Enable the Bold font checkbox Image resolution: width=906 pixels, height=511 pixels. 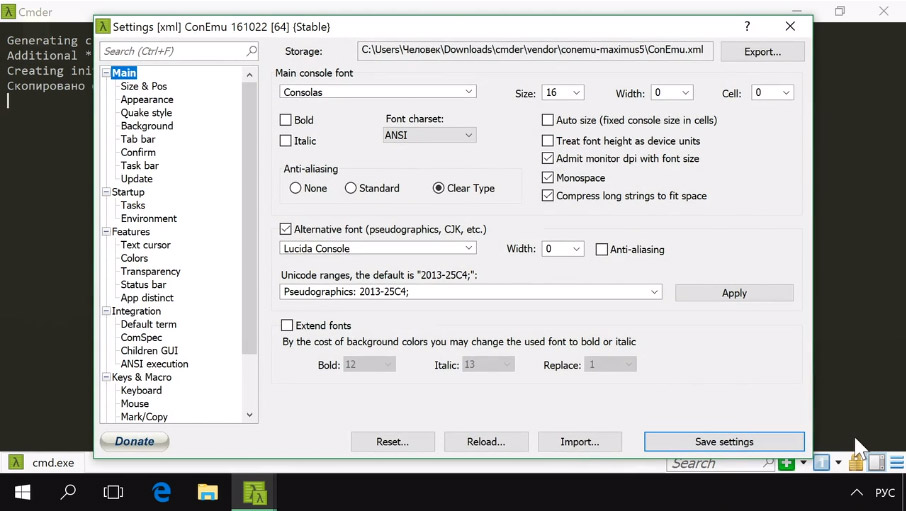click(286, 121)
